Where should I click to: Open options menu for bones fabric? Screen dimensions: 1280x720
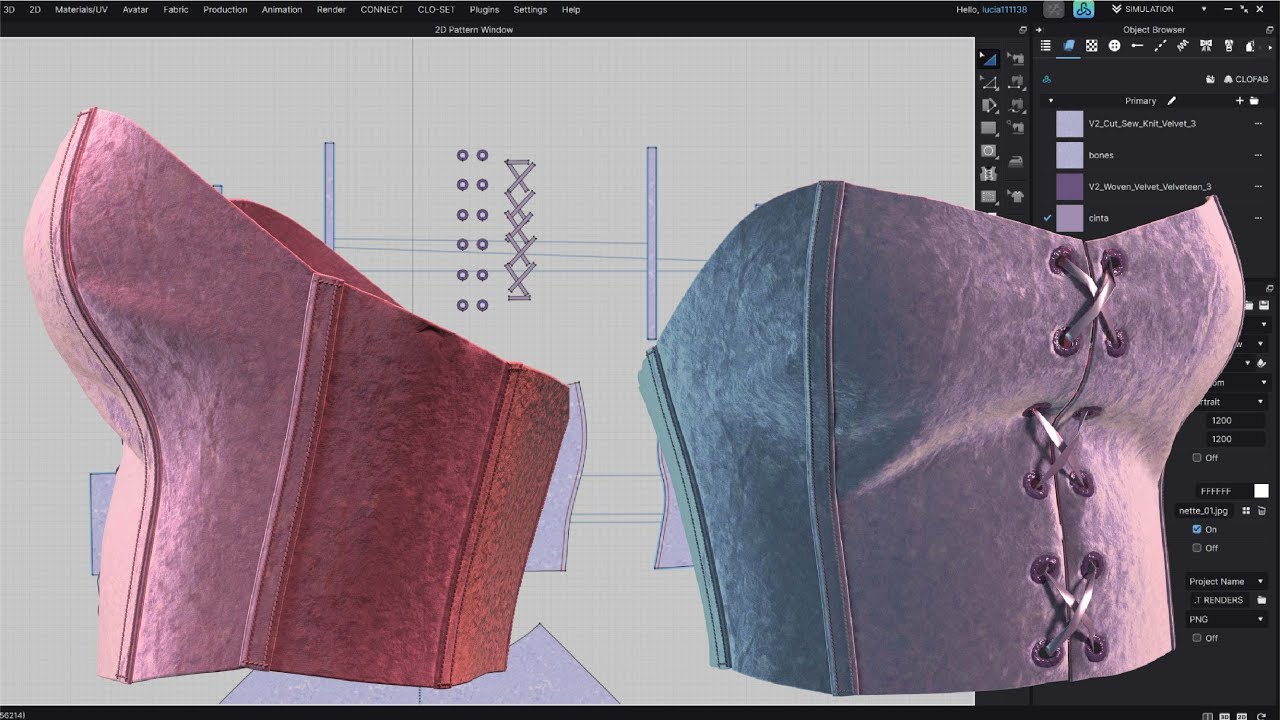click(x=1258, y=155)
